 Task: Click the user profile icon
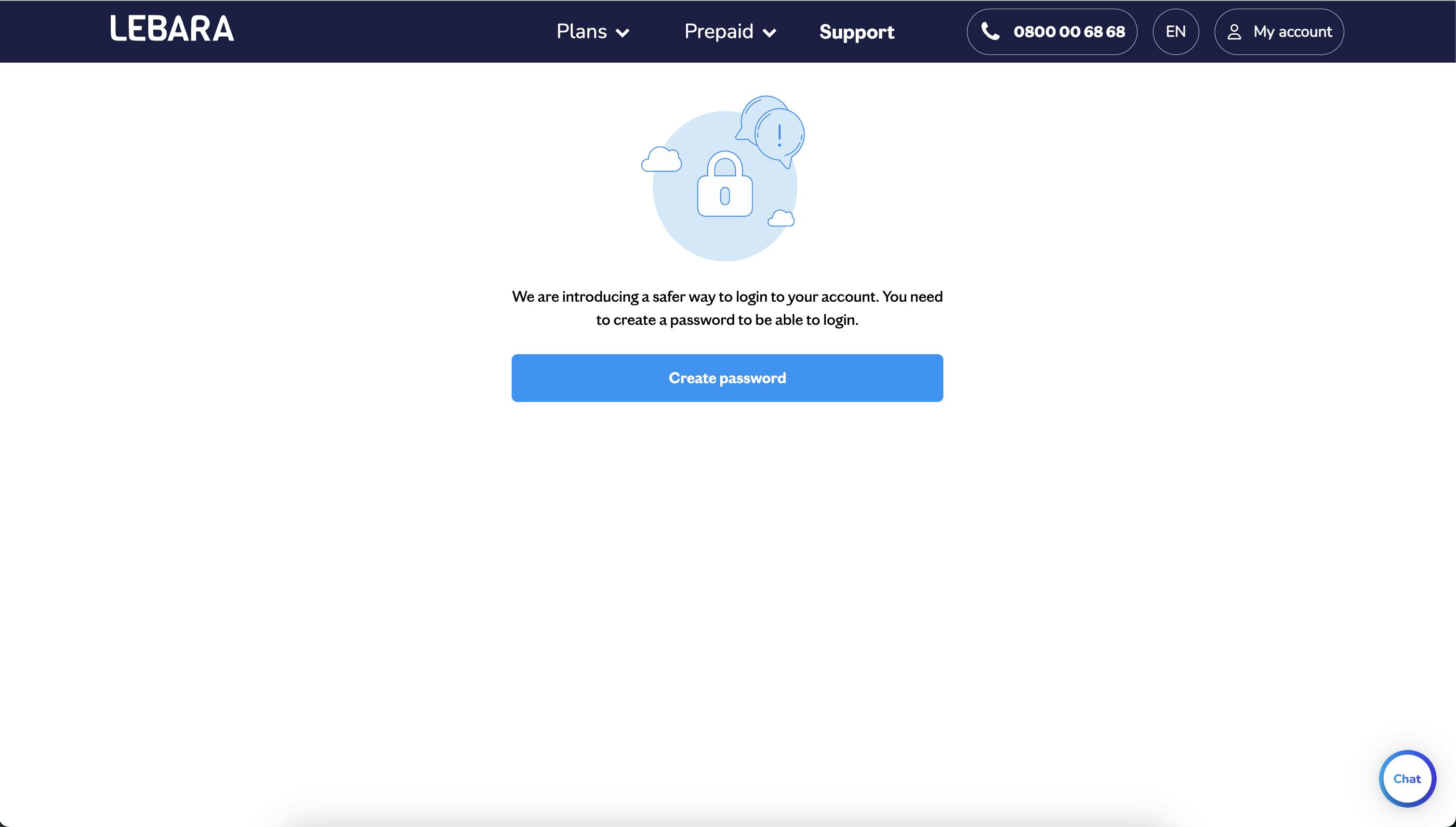[1234, 32]
